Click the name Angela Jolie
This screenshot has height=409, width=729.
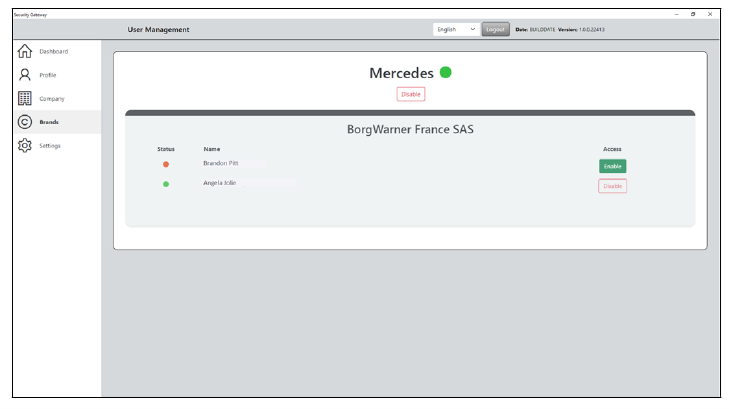coord(219,183)
